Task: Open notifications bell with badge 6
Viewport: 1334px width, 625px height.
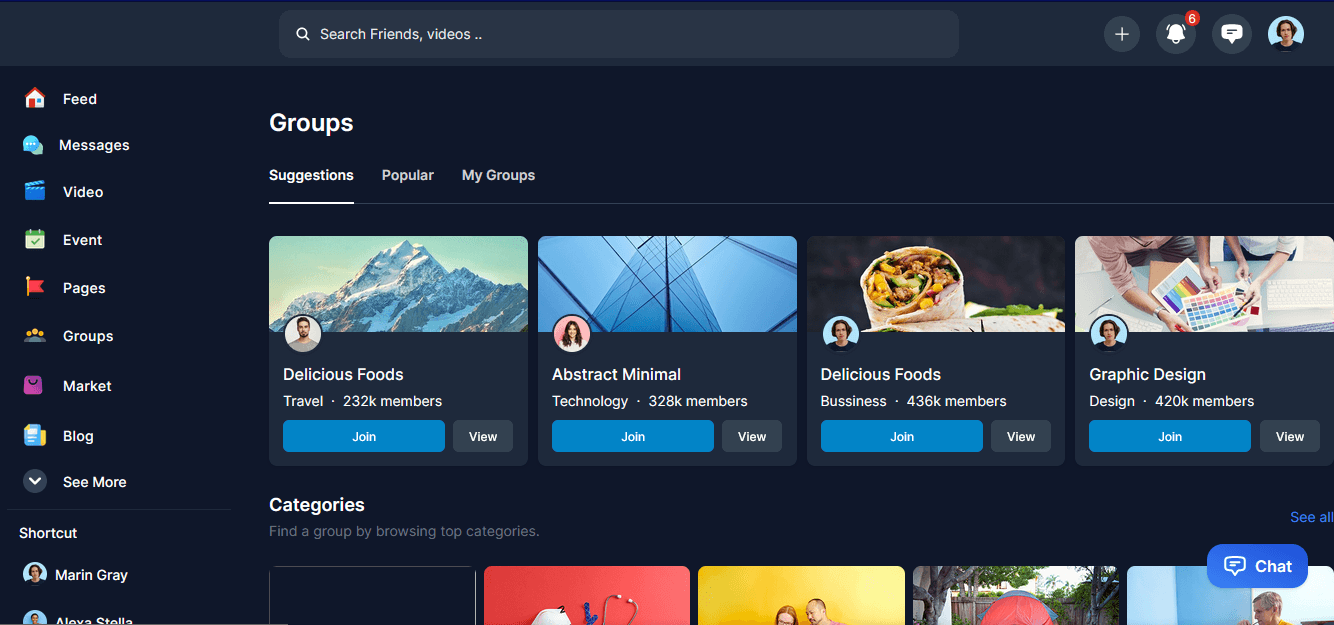Action: pos(1176,34)
